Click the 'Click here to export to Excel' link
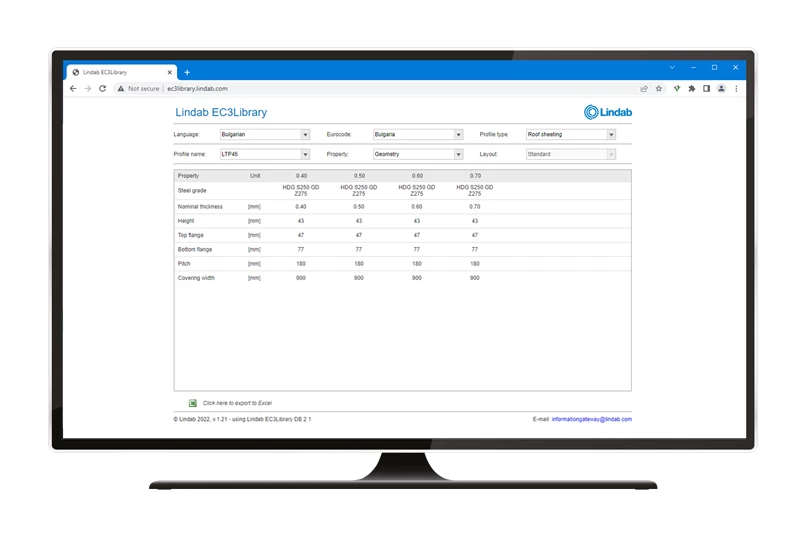Image resolution: width=800 pixels, height=560 pixels. pos(237,402)
